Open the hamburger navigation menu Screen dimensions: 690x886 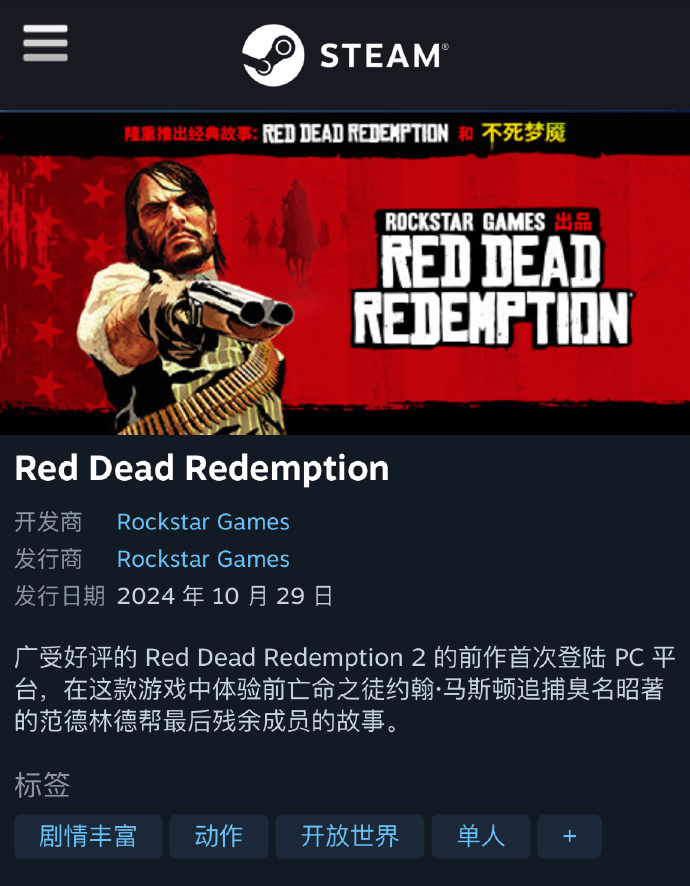pos(45,43)
